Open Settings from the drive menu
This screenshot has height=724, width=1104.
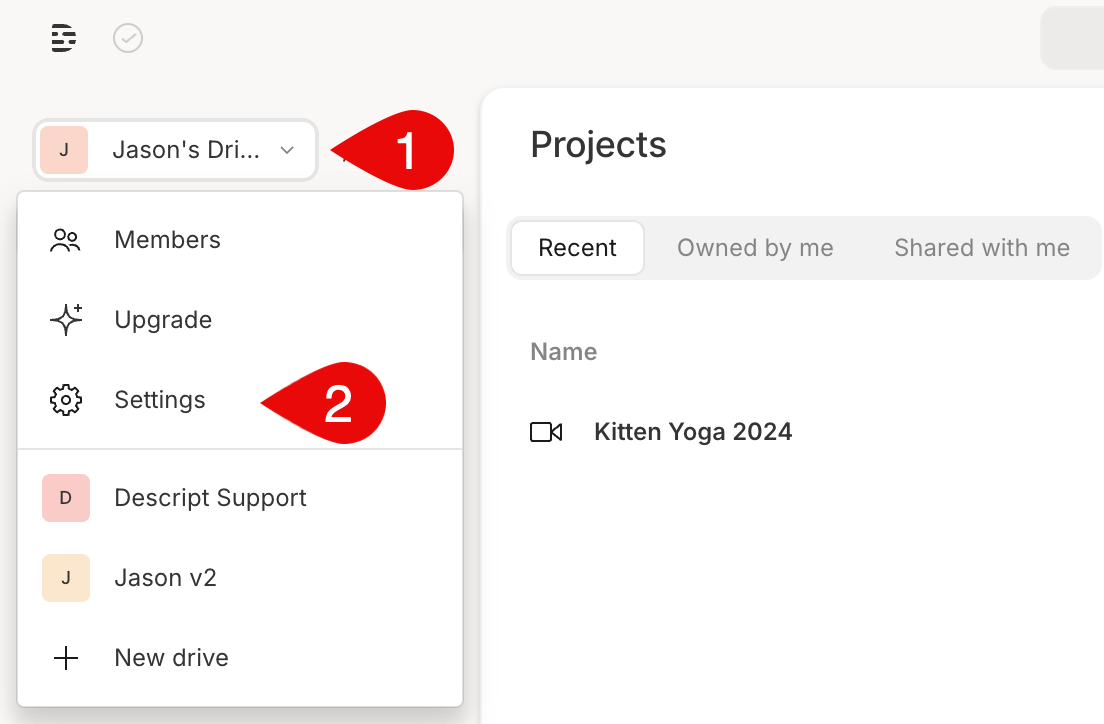[240, 400]
